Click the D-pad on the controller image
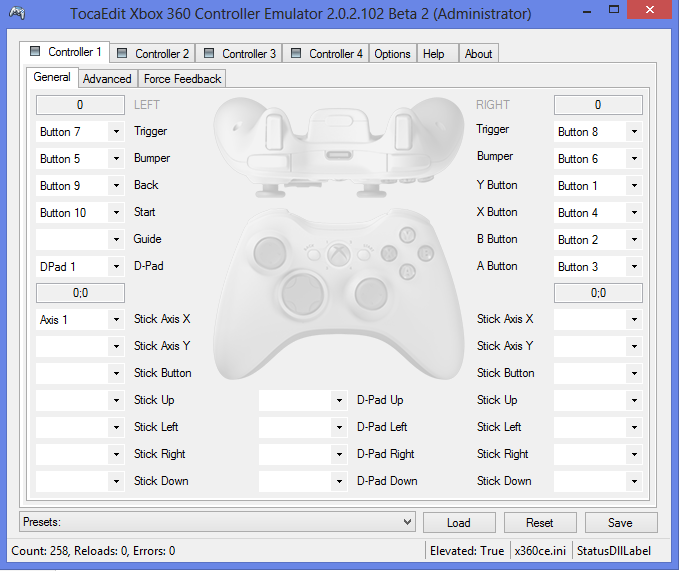The width and height of the screenshot is (679, 571). (303, 294)
